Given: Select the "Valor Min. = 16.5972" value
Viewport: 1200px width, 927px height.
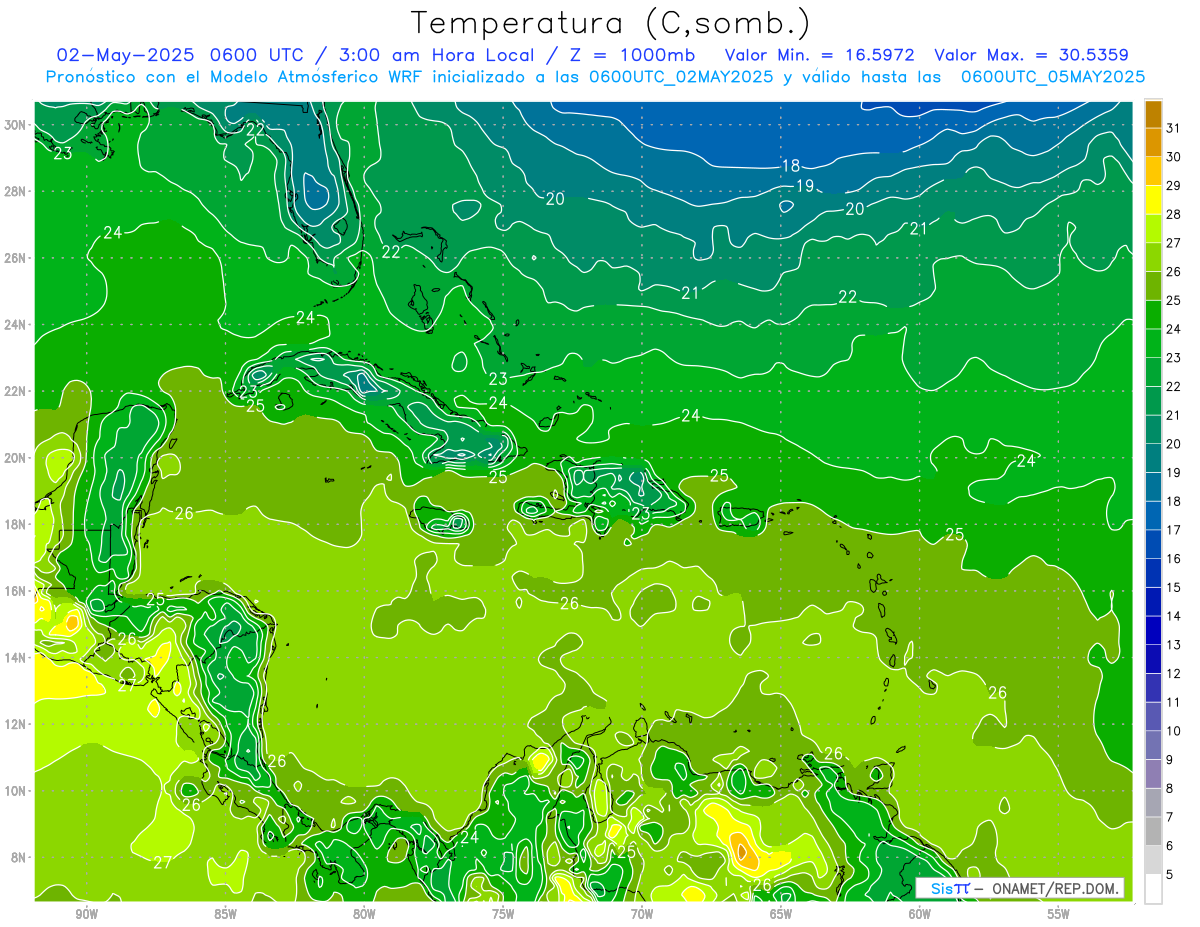Looking at the screenshot, I should coord(818,55).
